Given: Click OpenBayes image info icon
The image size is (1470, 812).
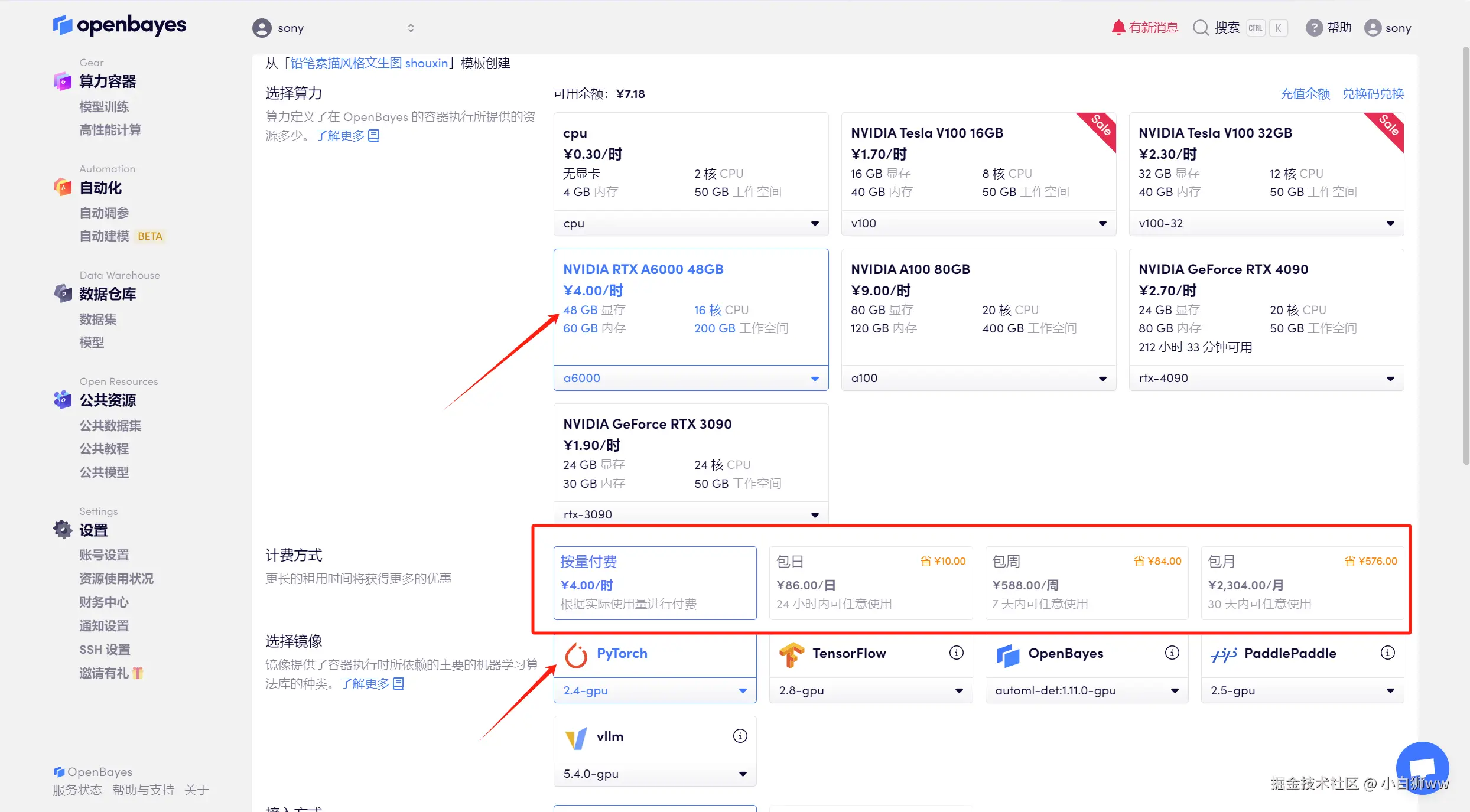Looking at the screenshot, I should click(x=1172, y=653).
